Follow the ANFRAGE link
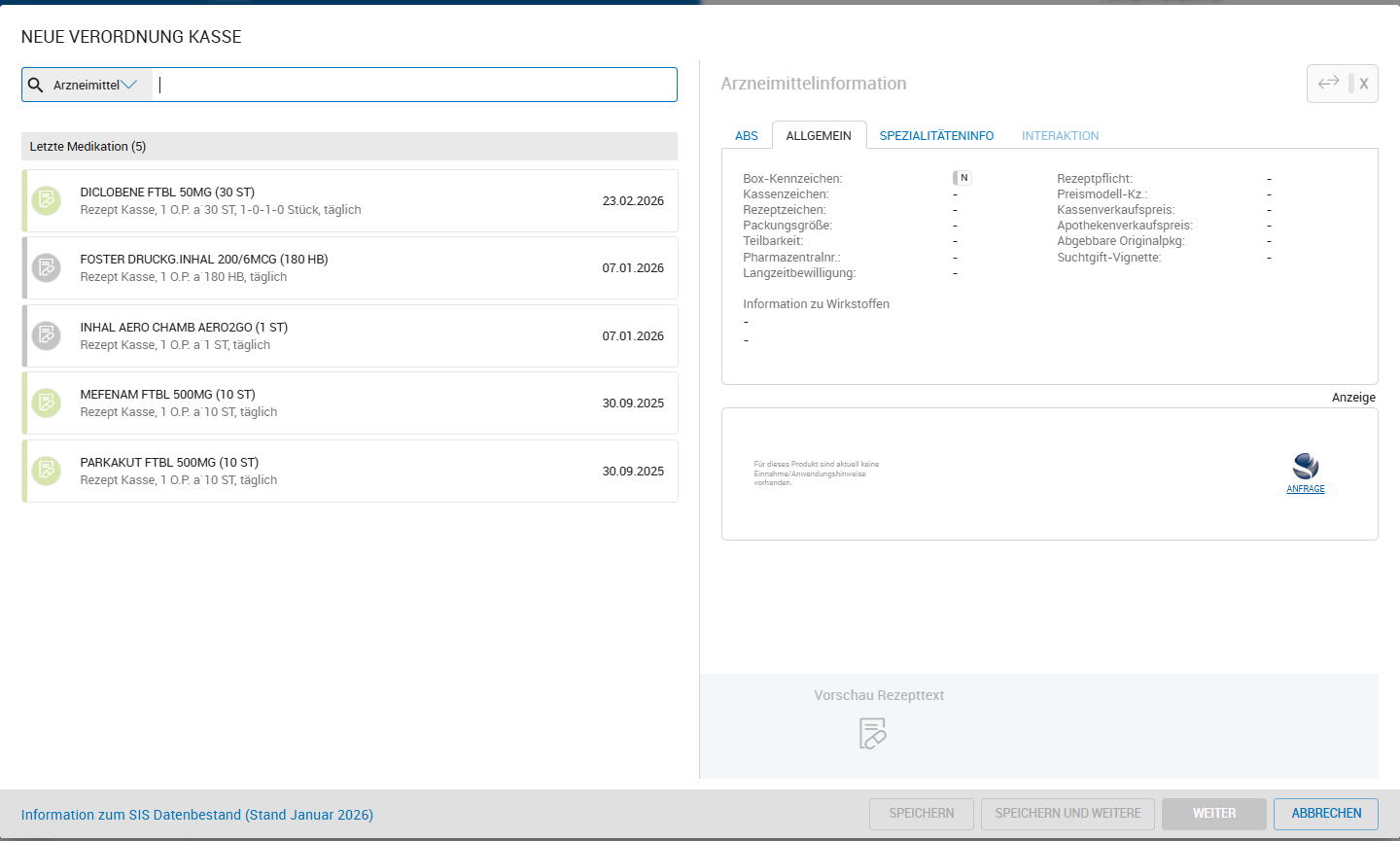The height and width of the screenshot is (841, 1400). (1305, 489)
